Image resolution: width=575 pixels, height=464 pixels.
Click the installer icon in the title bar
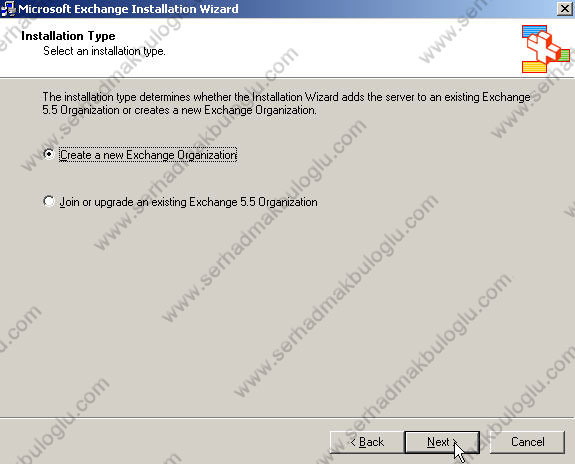(8, 8)
